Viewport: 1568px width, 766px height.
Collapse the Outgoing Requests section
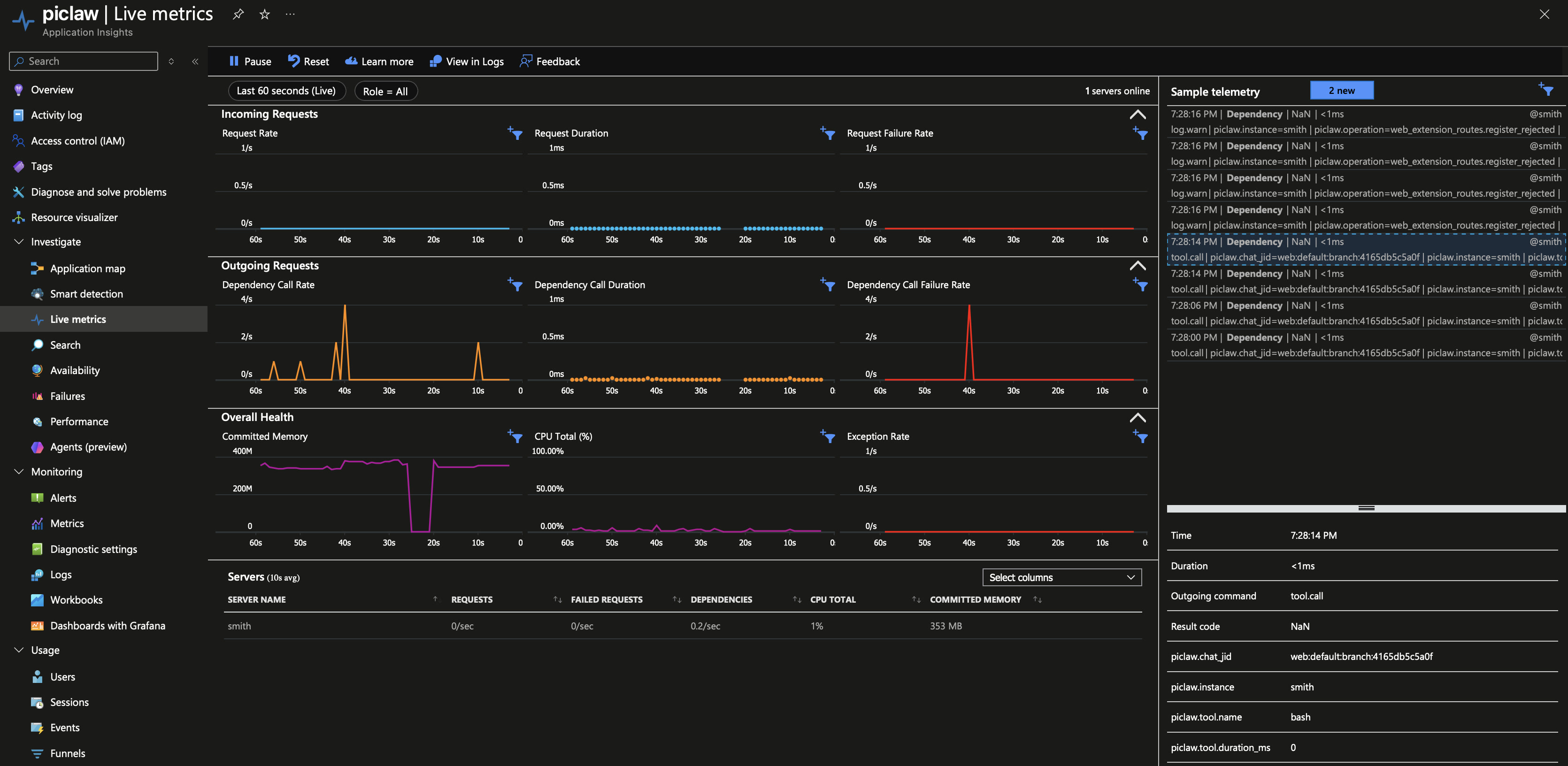(1137, 266)
